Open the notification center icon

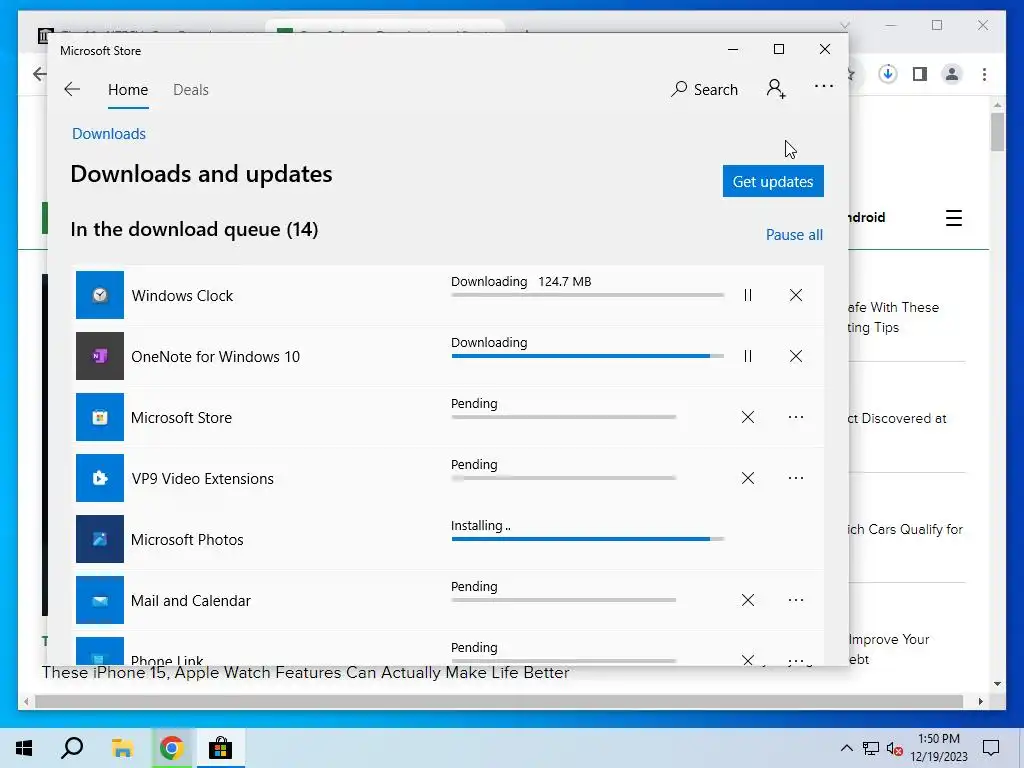tap(991, 748)
